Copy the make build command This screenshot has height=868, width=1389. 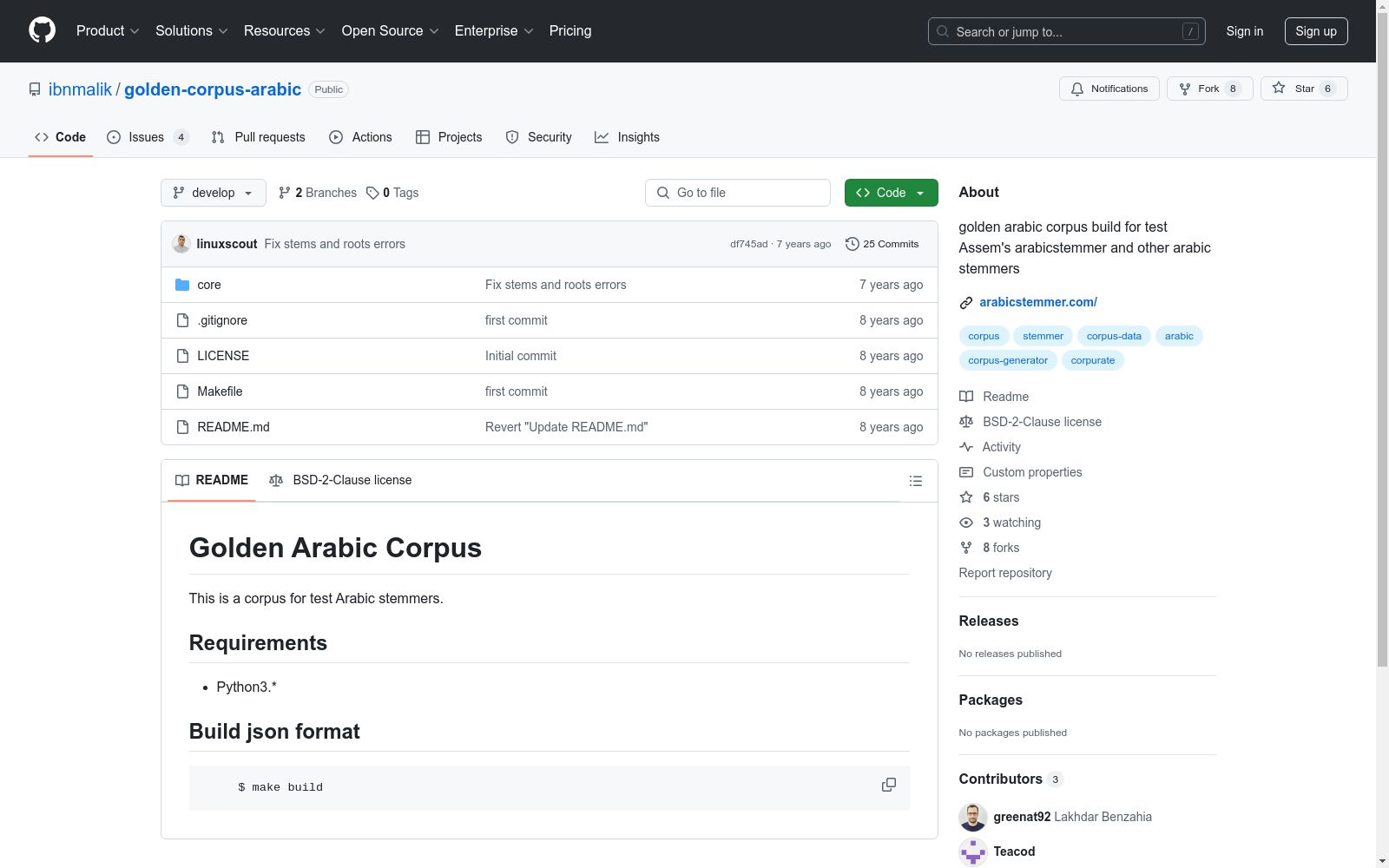click(889, 785)
